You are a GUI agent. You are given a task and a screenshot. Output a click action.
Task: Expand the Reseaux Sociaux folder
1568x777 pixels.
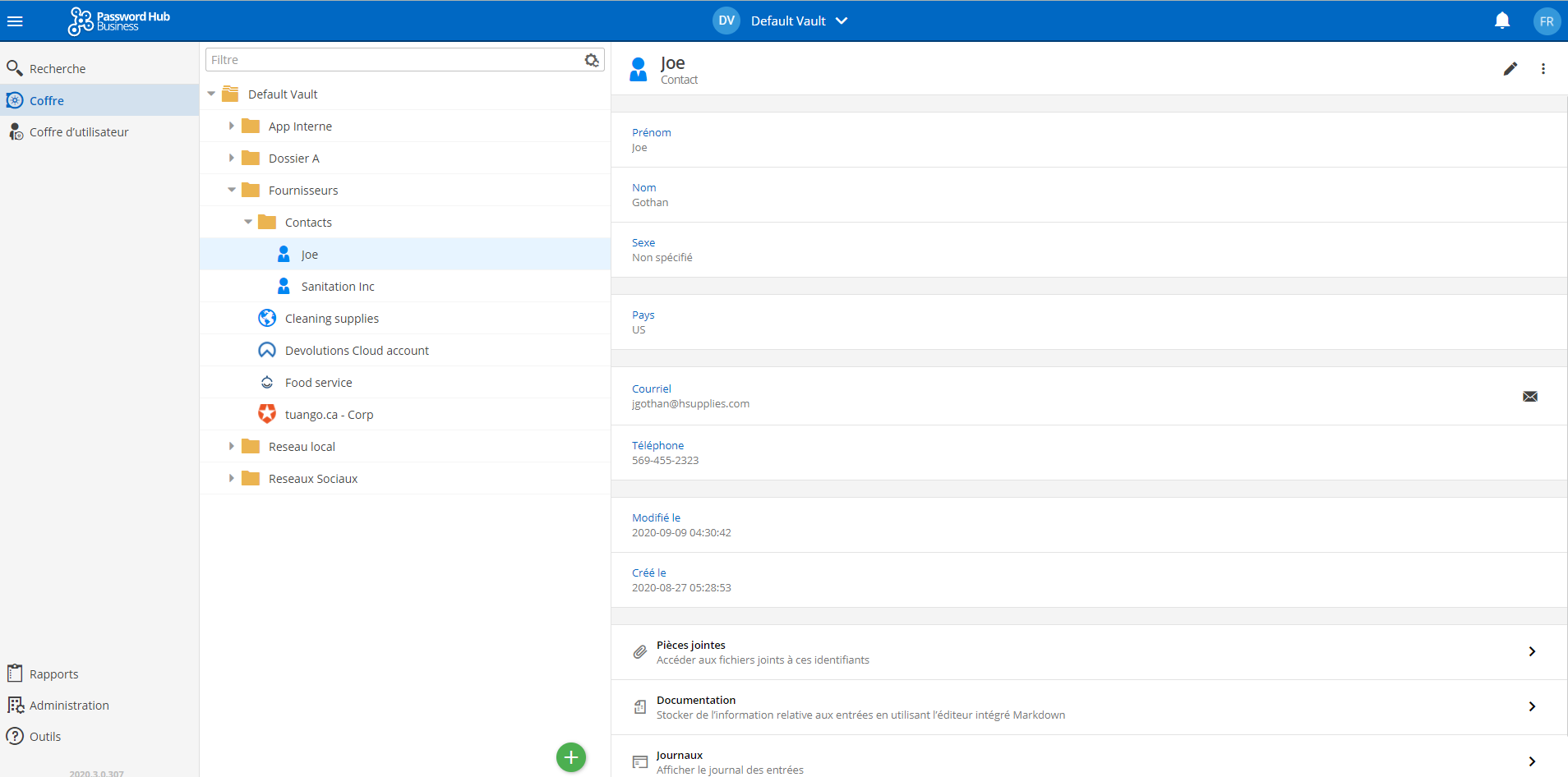232,479
